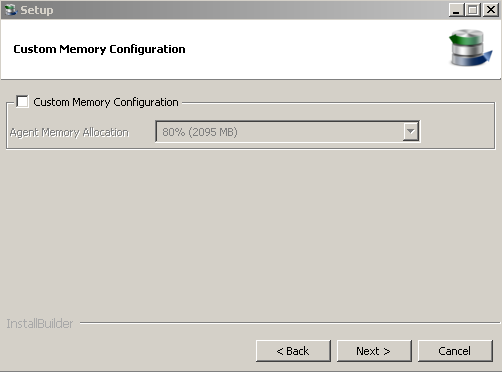Maximize the Setup window

[x=473, y=10]
